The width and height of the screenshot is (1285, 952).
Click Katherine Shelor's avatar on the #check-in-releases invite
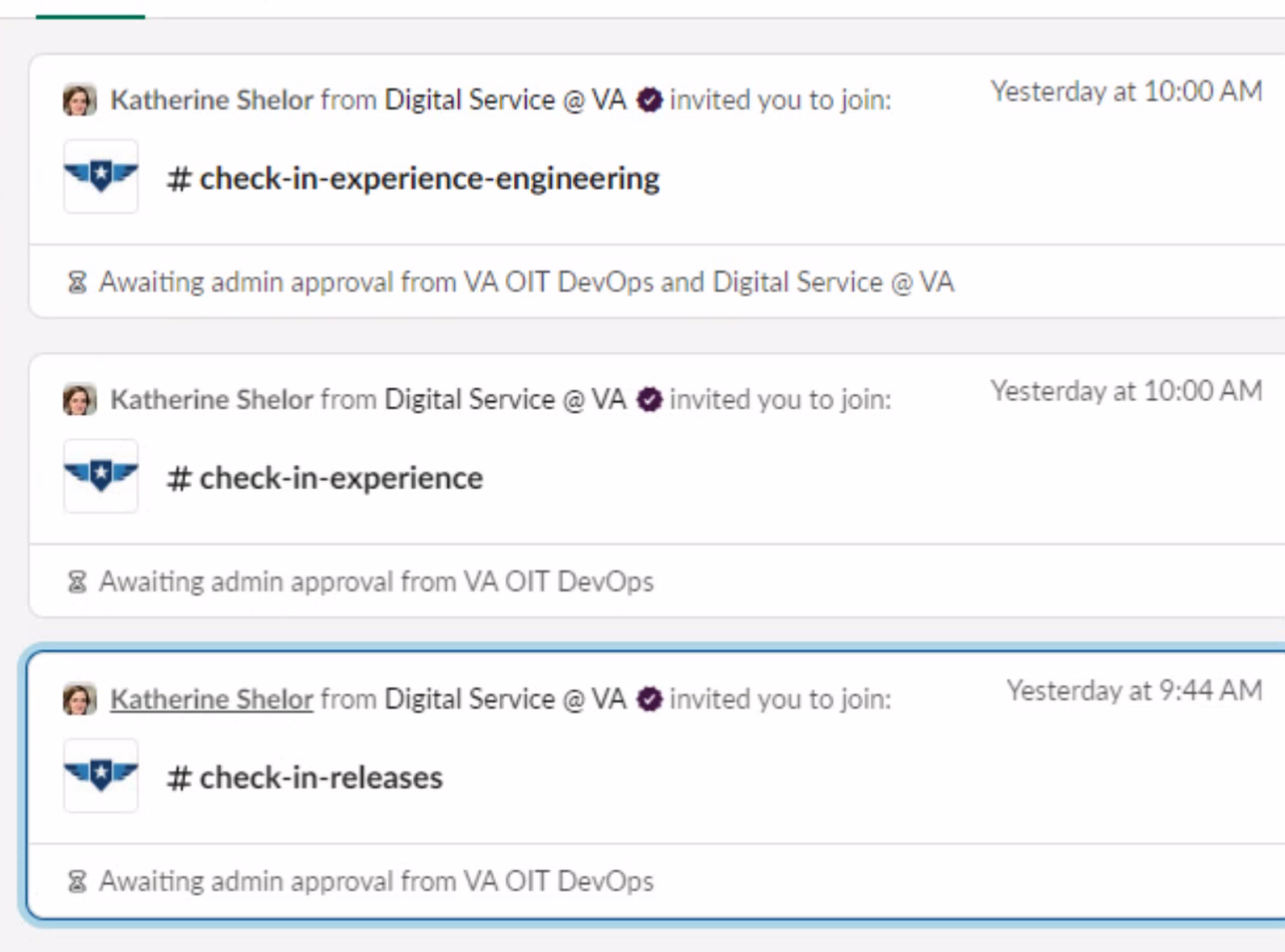point(80,698)
